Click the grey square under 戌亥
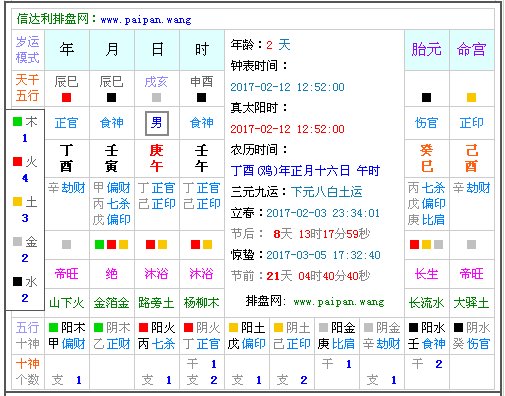This screenshot has height=396, width=505. click(x=156, y=98)
